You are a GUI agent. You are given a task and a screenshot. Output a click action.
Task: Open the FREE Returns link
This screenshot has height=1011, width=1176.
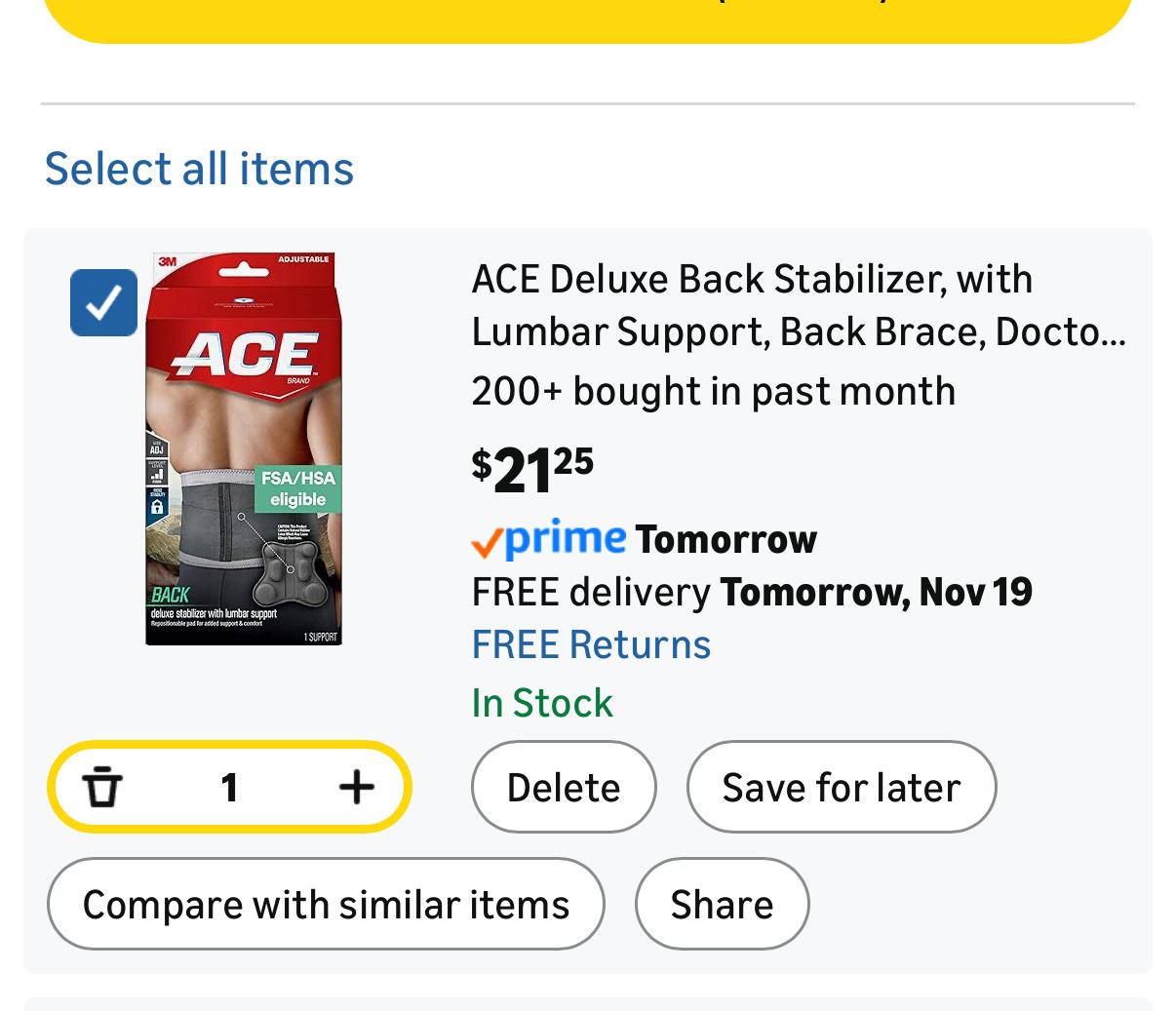click(591, 644)
